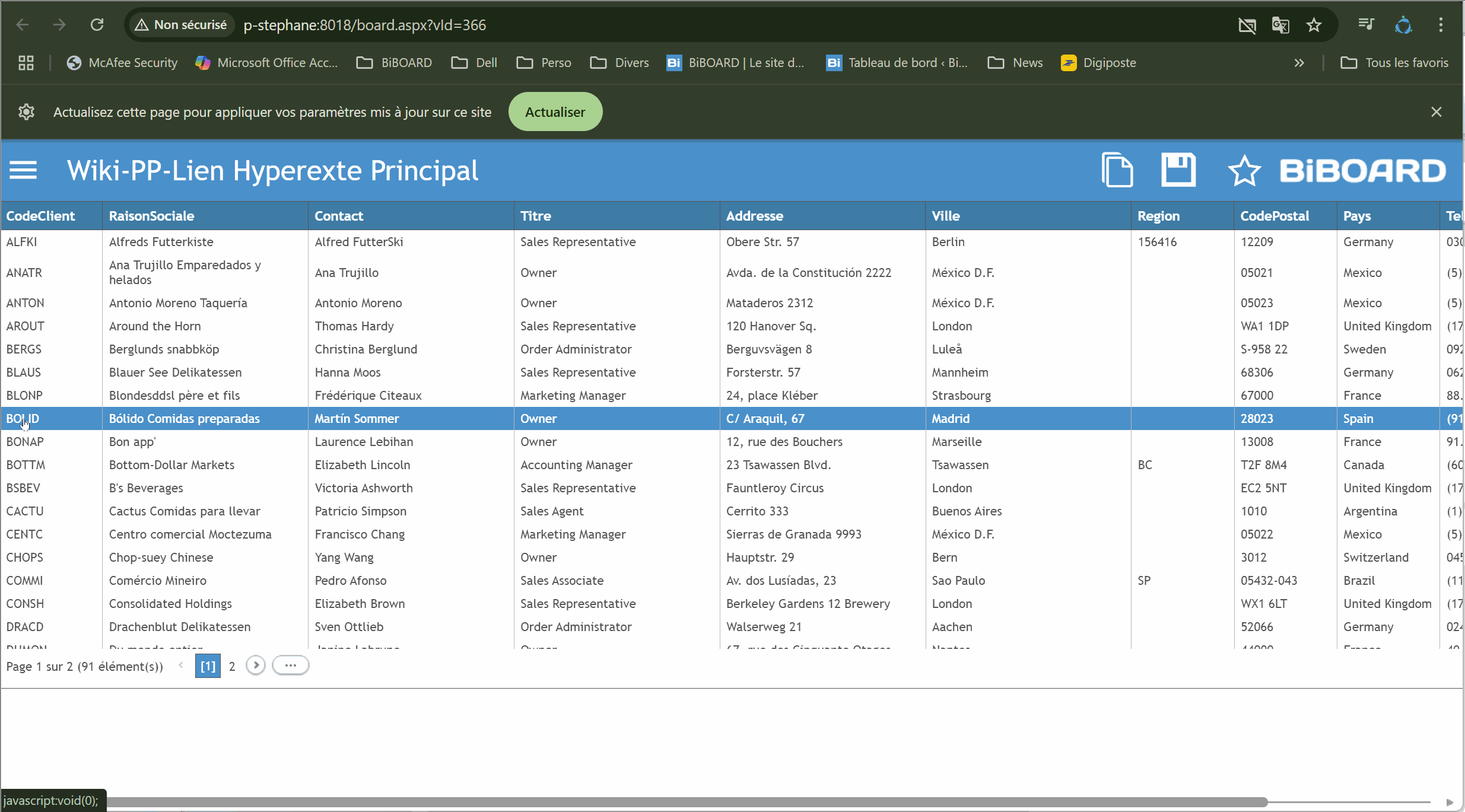Image resolution: width=1465 pixels, height=812 pixels.
Task: Open Microsoft Office Acc... bookmark
Action: click(267, 63)
